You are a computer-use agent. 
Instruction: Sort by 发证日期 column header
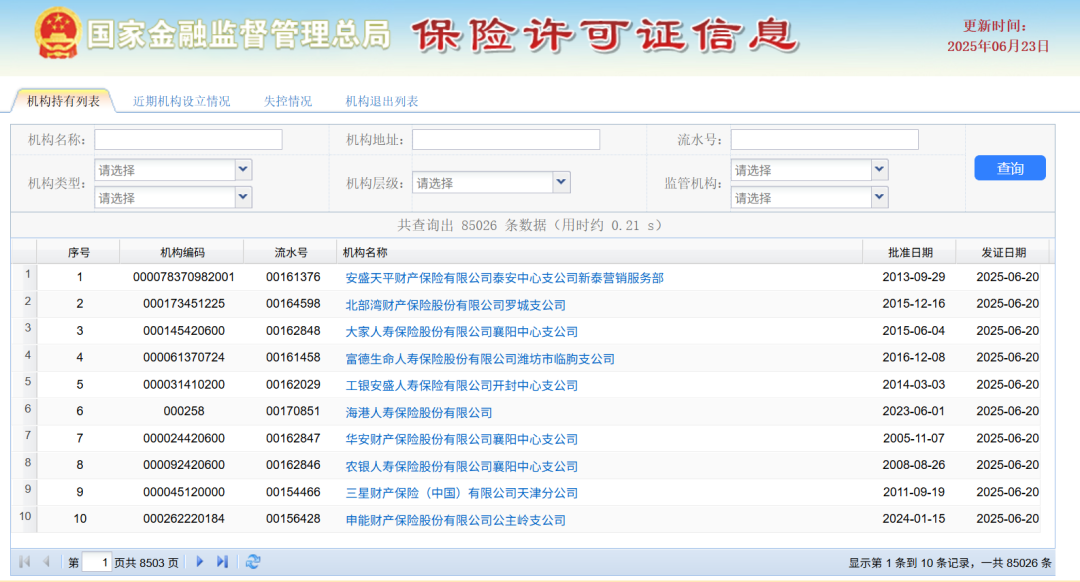1004,252
